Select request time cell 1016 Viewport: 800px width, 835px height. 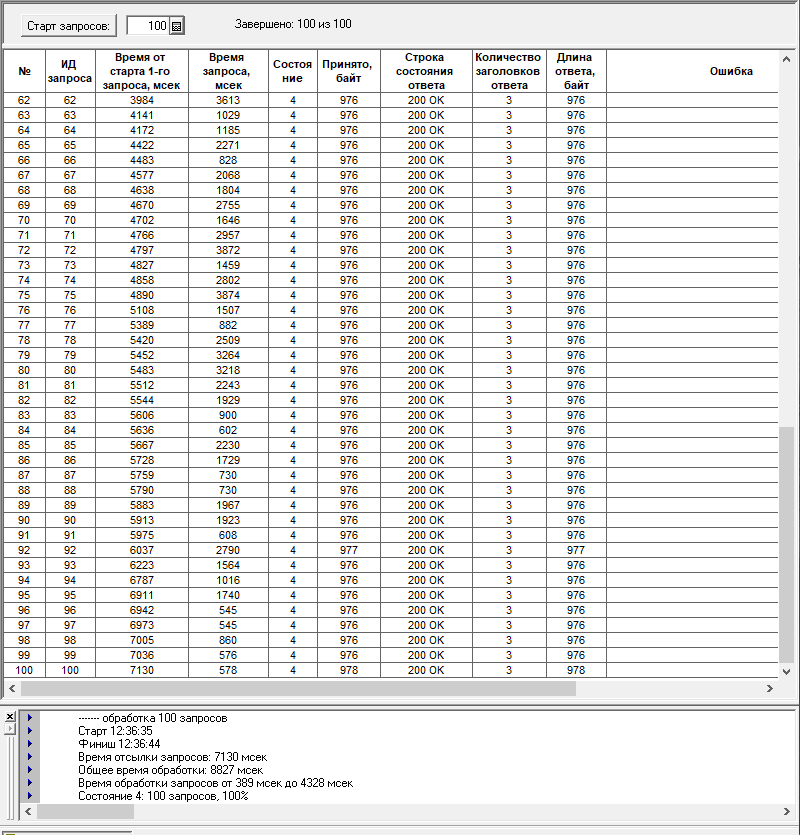coord(228,580)
